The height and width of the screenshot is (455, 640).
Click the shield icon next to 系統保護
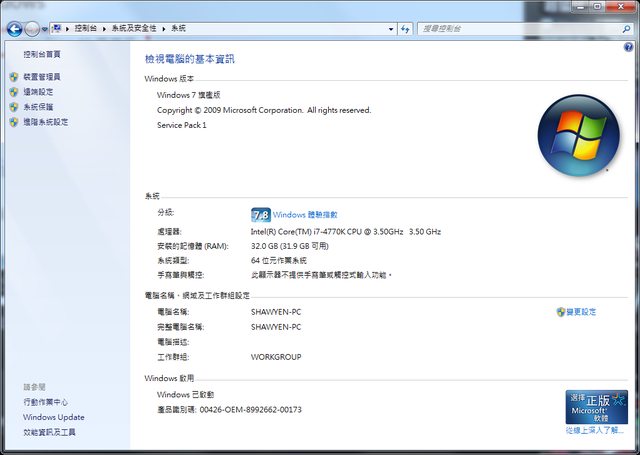(13, 107)
